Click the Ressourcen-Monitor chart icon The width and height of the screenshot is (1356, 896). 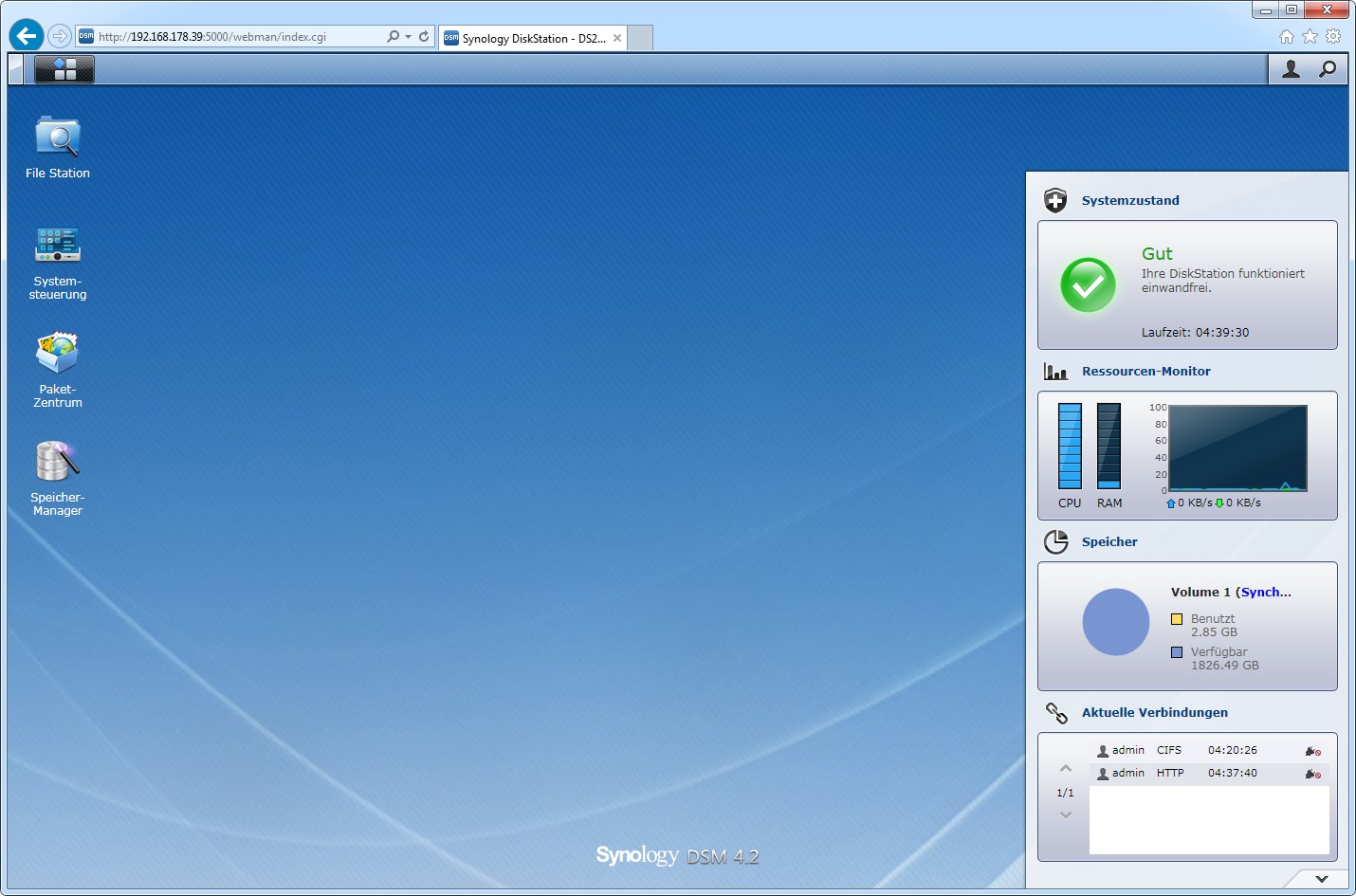tap(1055, 371)
